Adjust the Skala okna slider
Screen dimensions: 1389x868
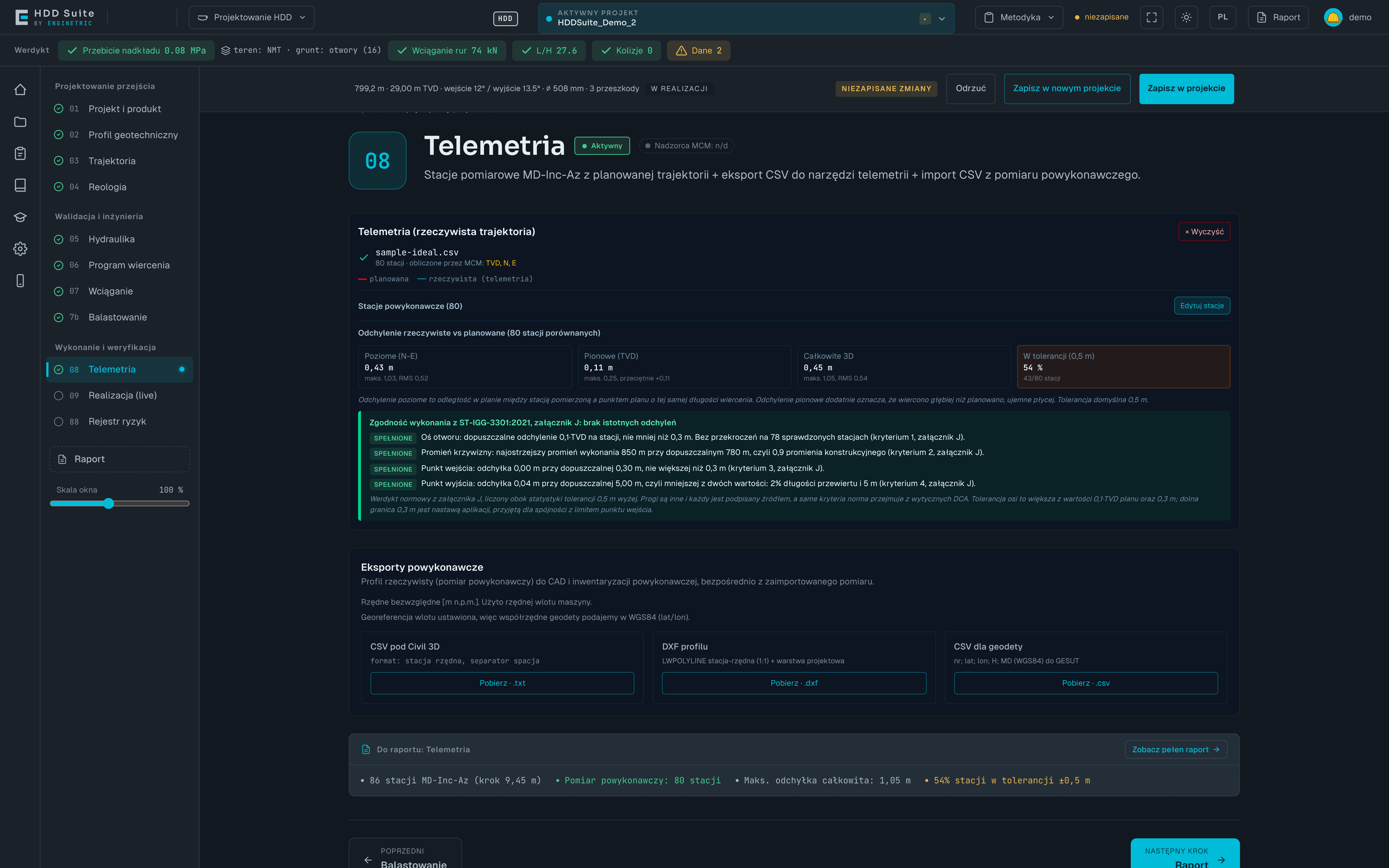[x=119, y=503]
